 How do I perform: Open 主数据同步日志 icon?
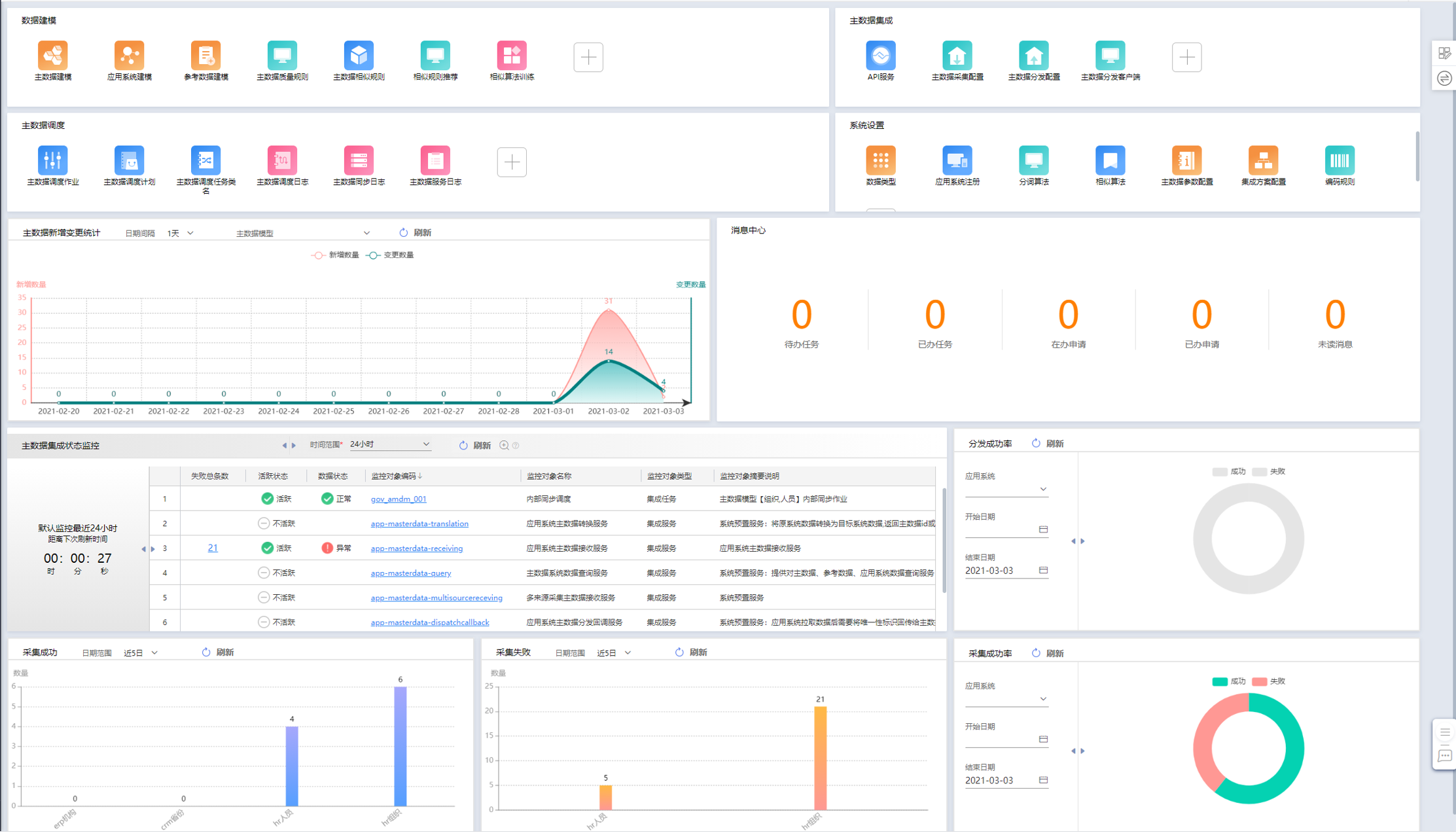pyautogui.click(x=359, y=161)
